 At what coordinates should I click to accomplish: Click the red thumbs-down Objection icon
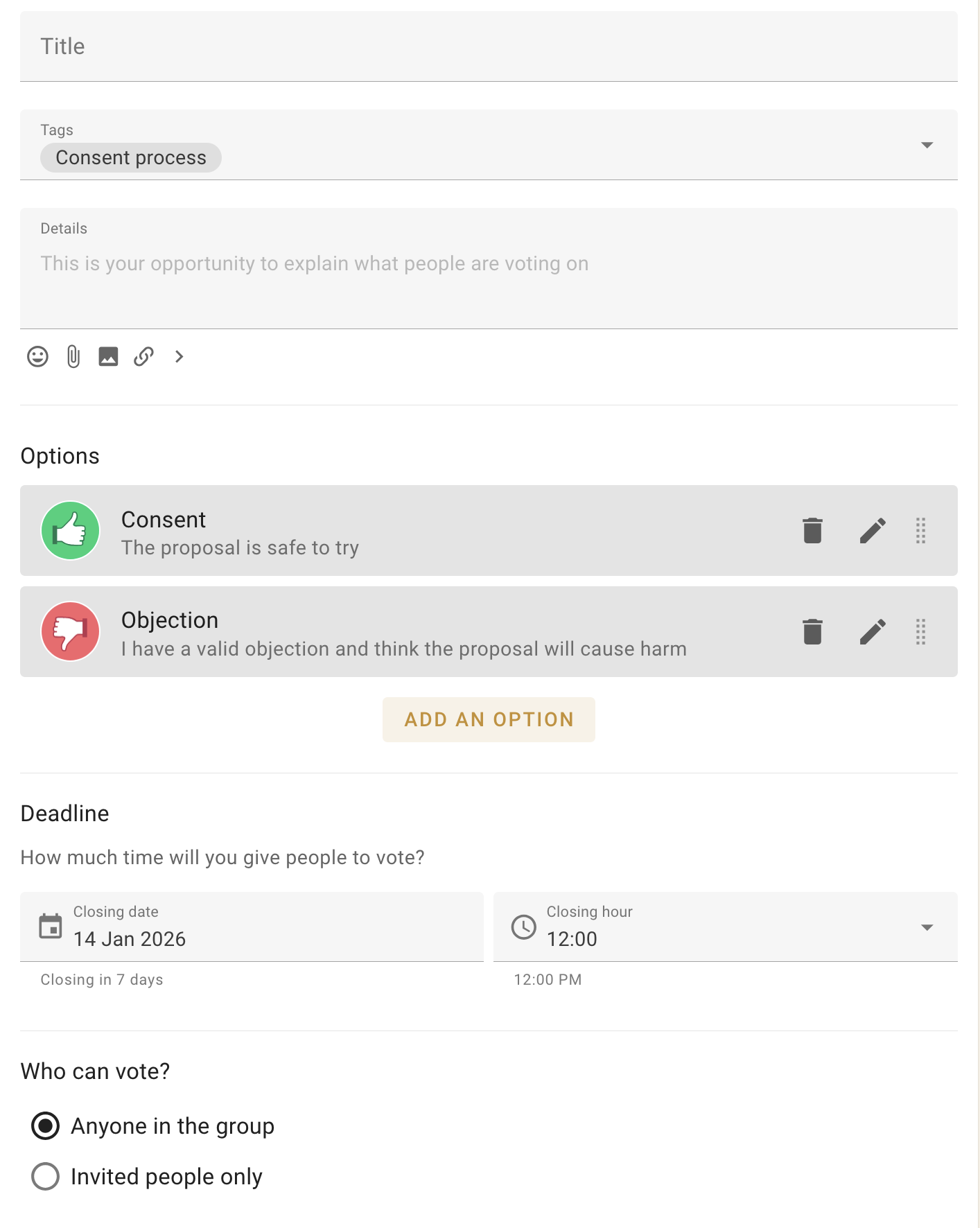tap(70, 631)
